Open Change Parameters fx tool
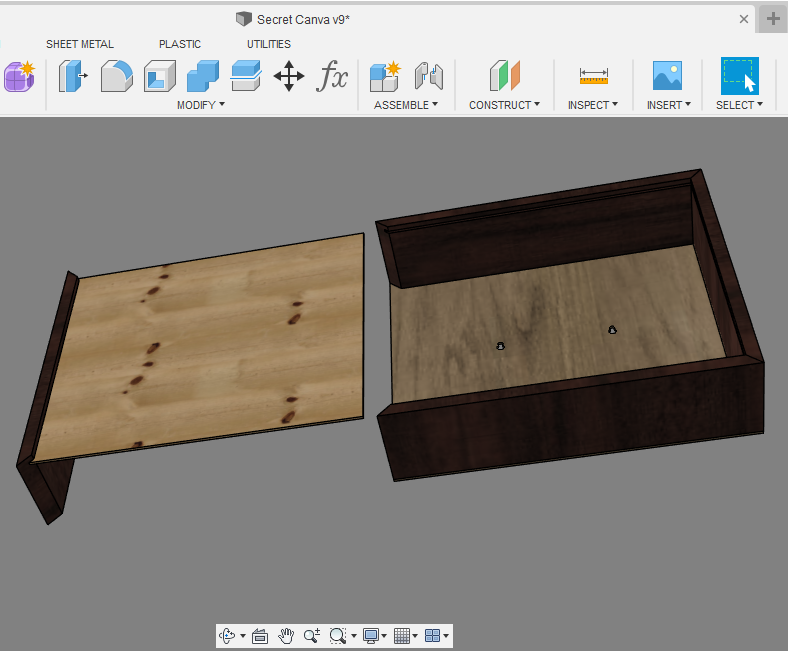Viewport: 788px width, 651px height. click(332, 76)
